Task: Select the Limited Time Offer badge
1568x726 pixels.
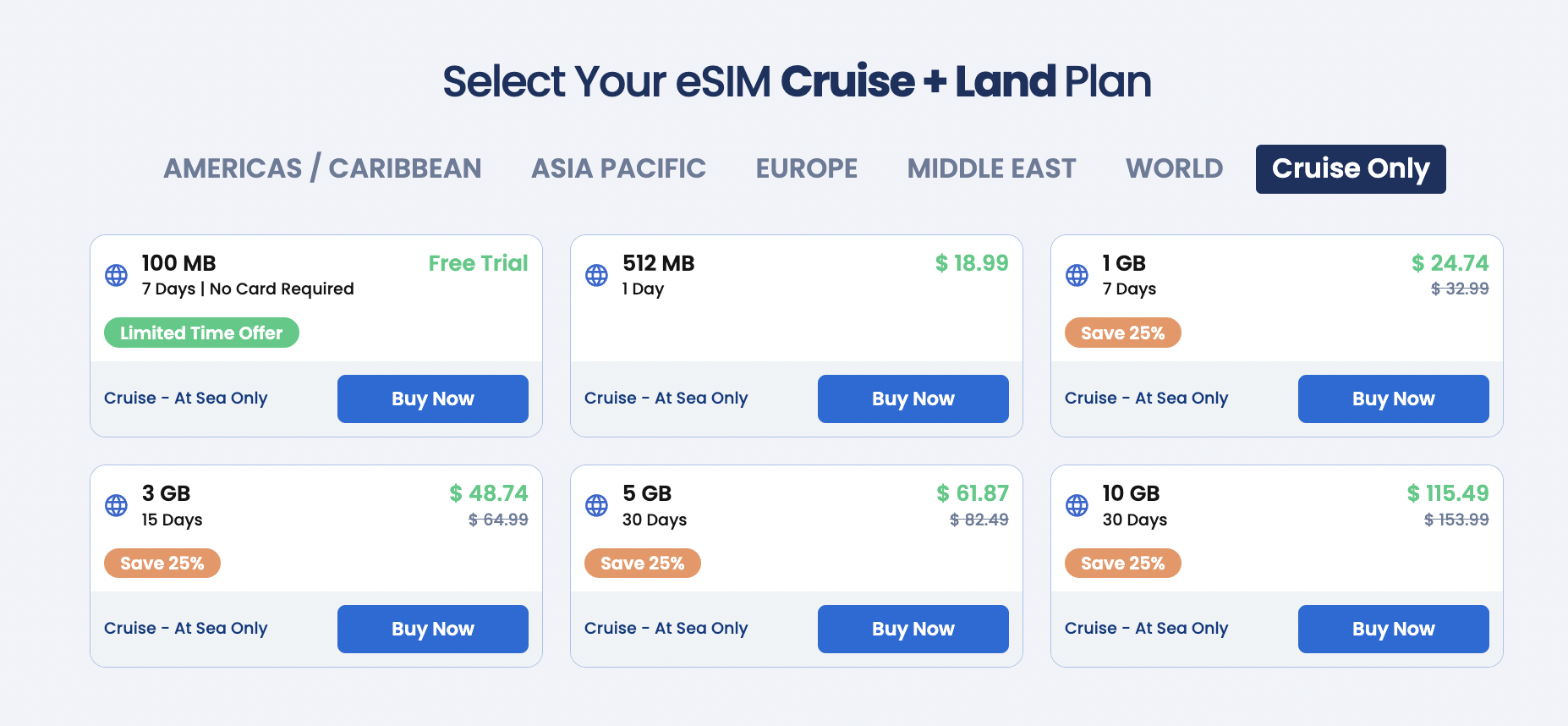Action: (x=201, y=333)
